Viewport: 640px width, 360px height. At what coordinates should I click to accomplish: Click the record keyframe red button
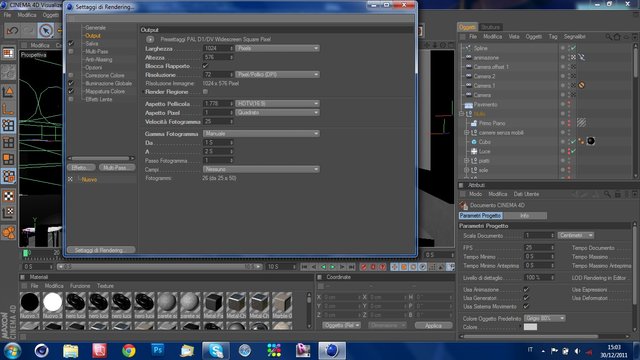point(363,267)
